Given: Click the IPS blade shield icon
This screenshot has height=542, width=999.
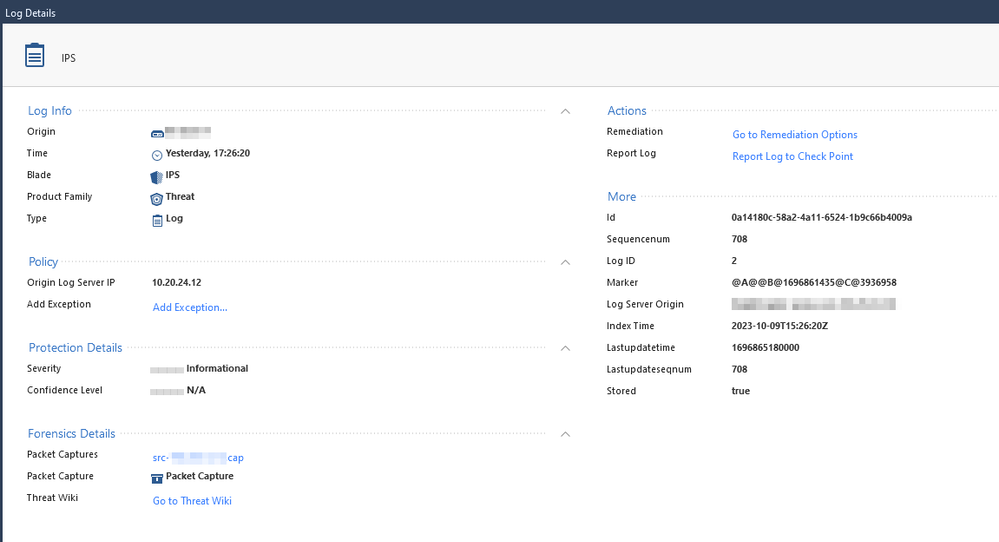Looking at the screenshot, I should click(x=157, y=176).
